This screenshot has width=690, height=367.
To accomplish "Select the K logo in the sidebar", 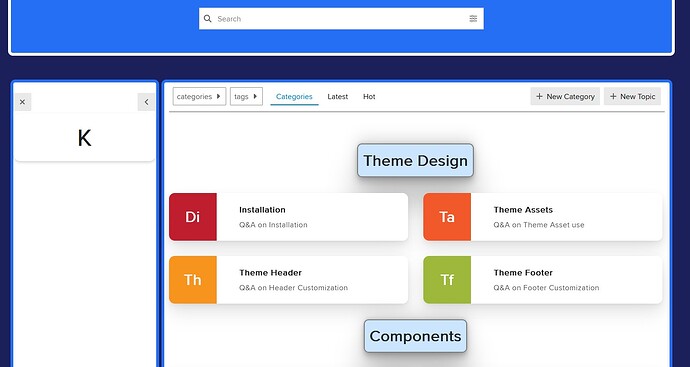I will [x=84, y=138].
